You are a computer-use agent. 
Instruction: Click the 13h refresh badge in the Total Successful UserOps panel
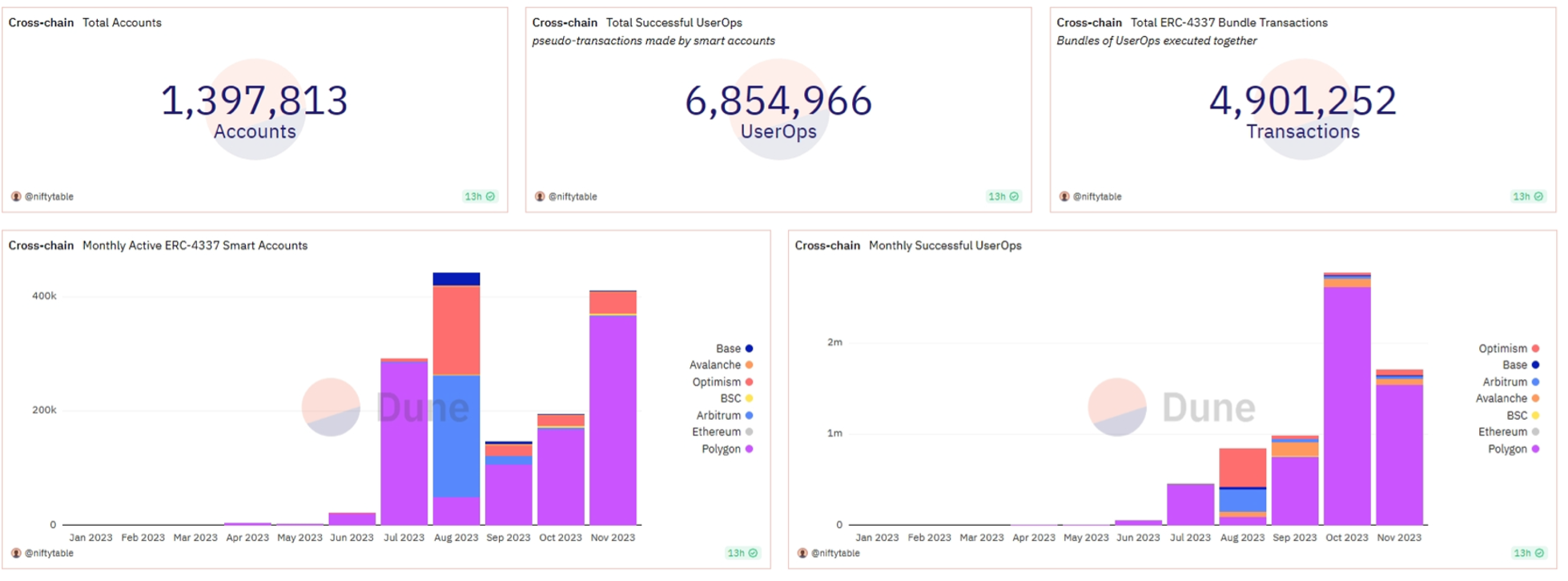(1003, 196)
